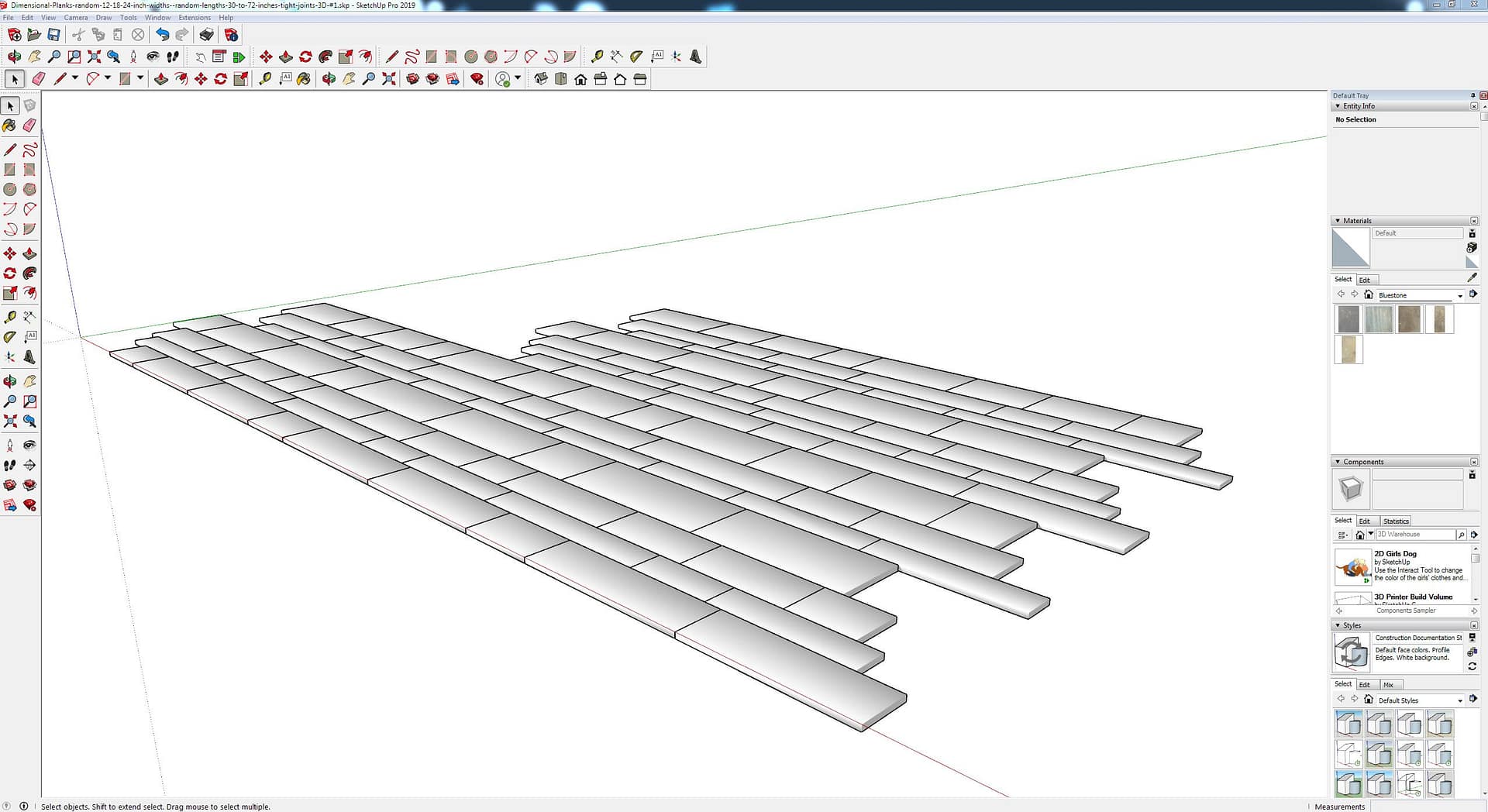Image resolution: width=1488 pixels, height=812 pixels.
Task: Switch to the Materials Edit tab
Action: tap(1365, 280)
